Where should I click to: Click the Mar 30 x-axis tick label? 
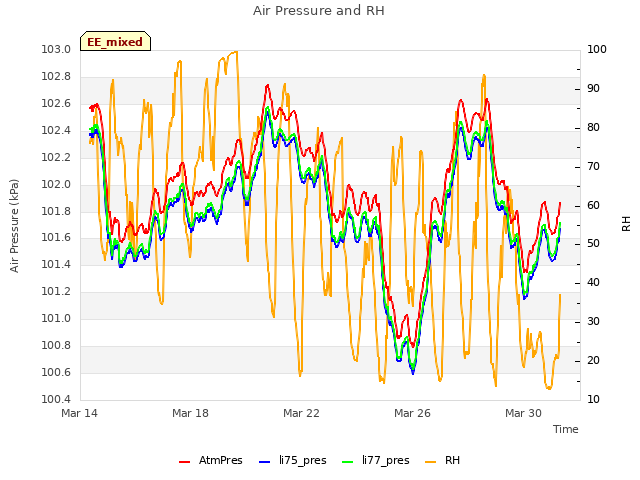tap(523, 413)
